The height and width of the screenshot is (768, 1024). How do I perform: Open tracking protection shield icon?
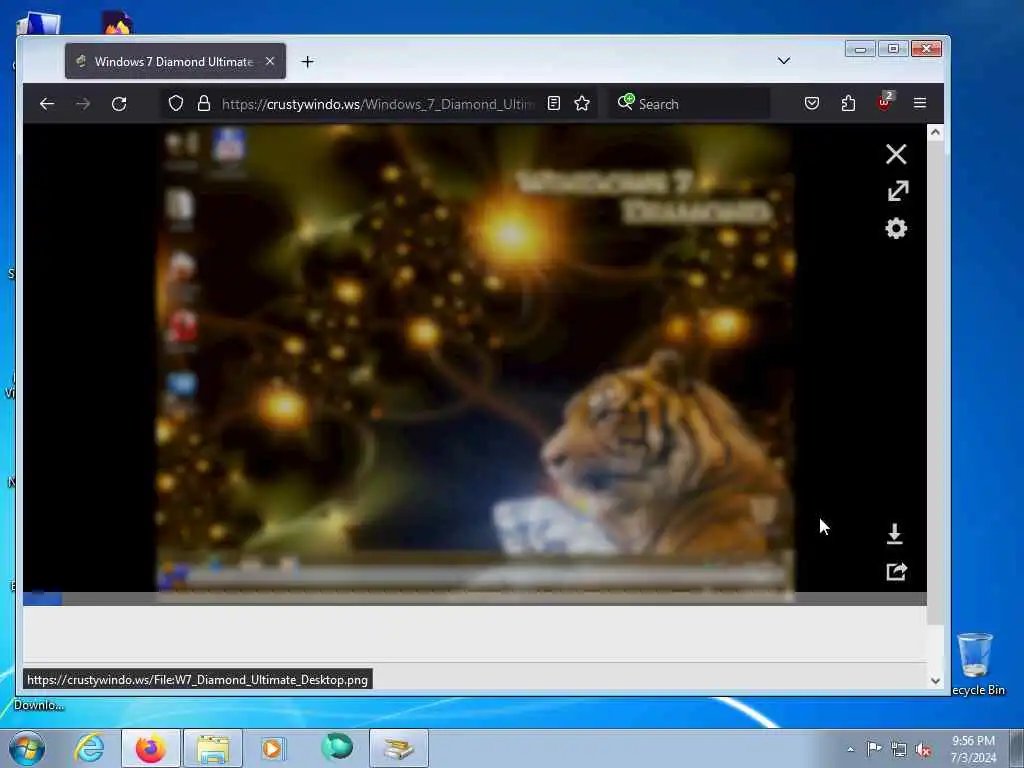point(176,104)
